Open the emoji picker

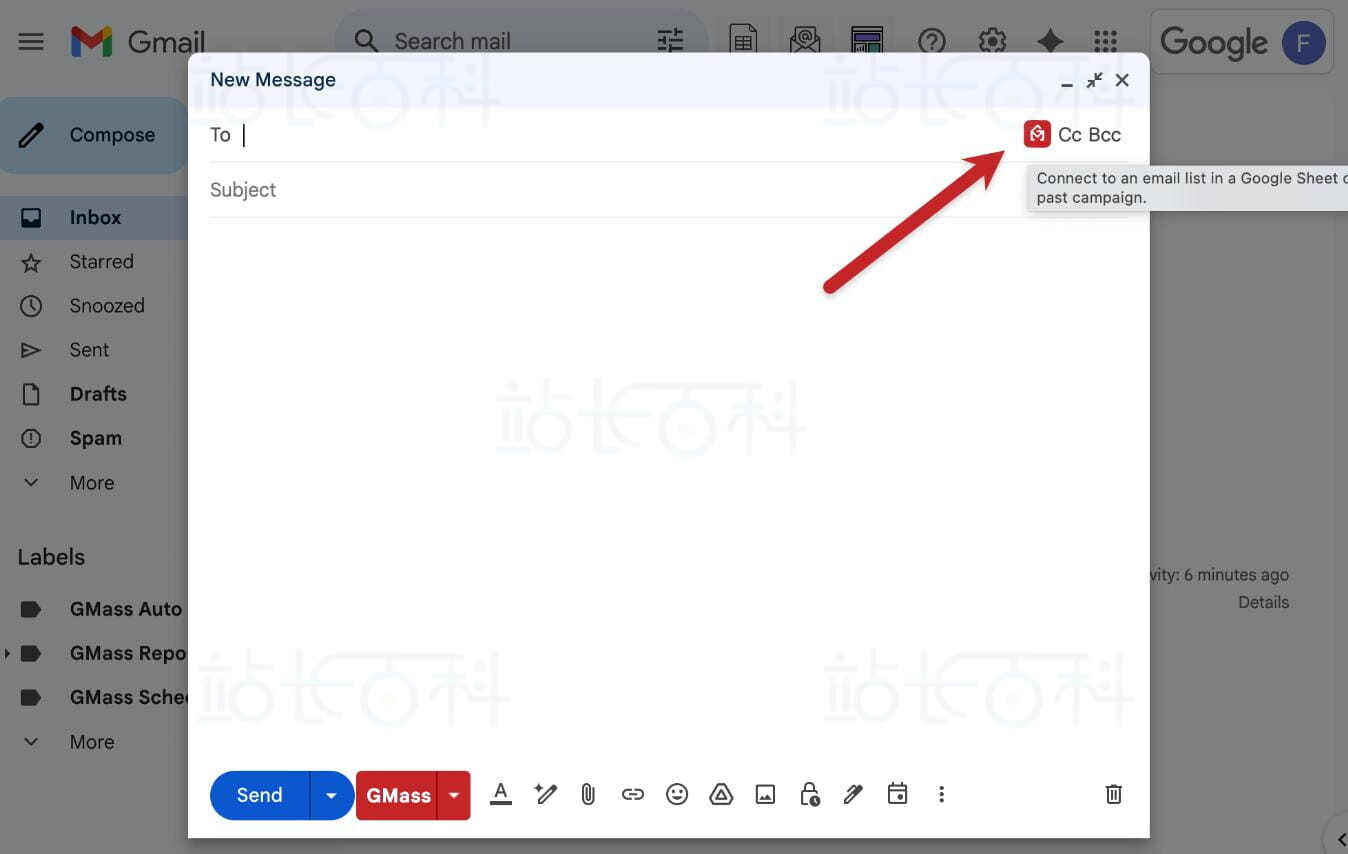677,794
